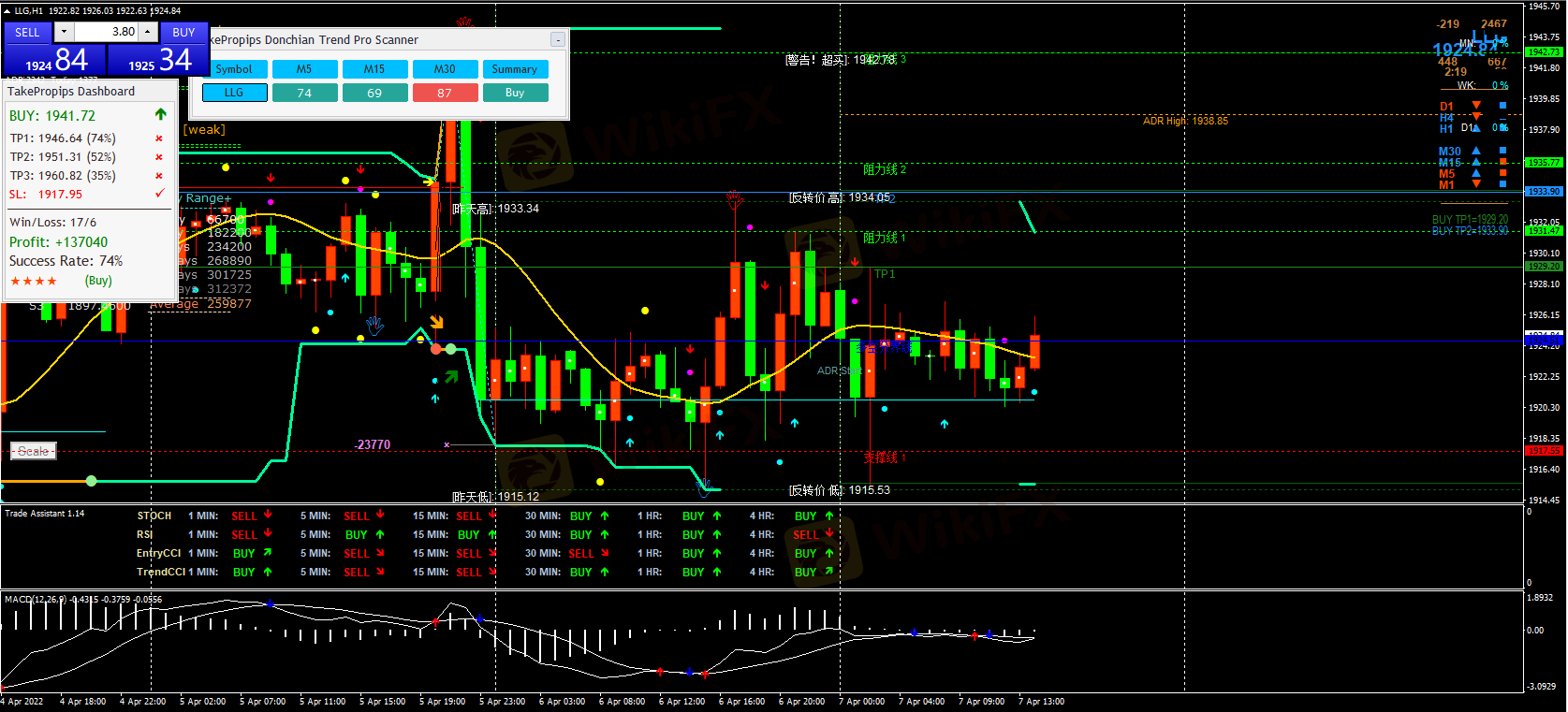The image size is (1568, 712).
Task: Click the blue up triangle beside M30
Action: 1476,151
